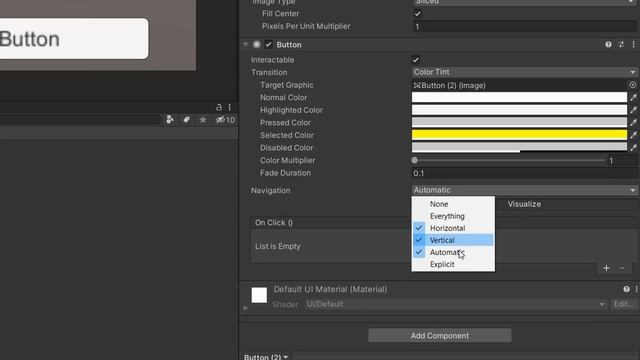Toggle the Interactable checkbox
This screenshot has width=640, height=360.
[x=416, y=60]
